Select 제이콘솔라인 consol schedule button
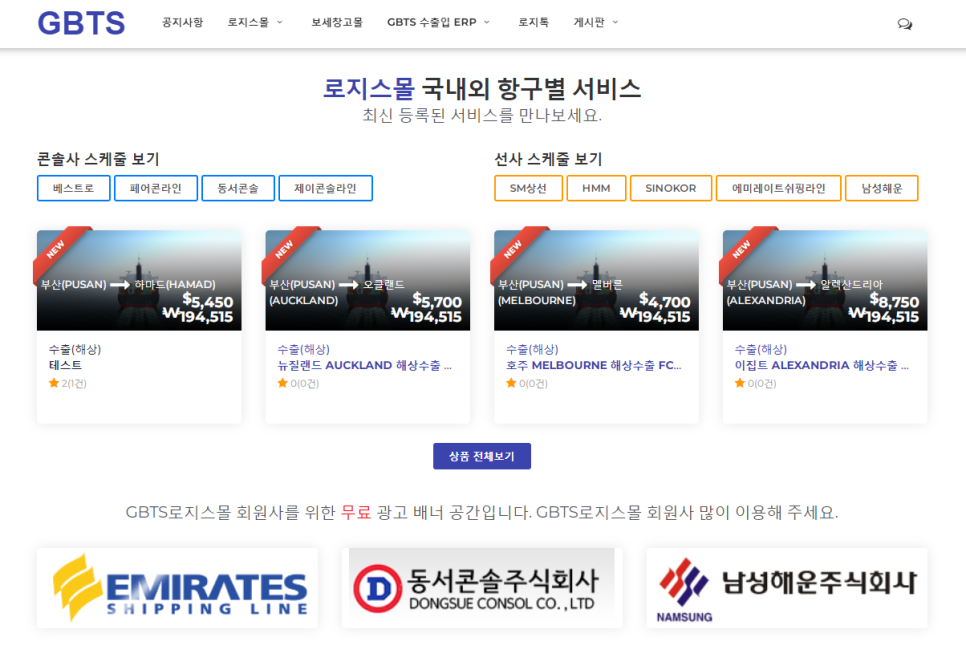 tap(325, 188)
